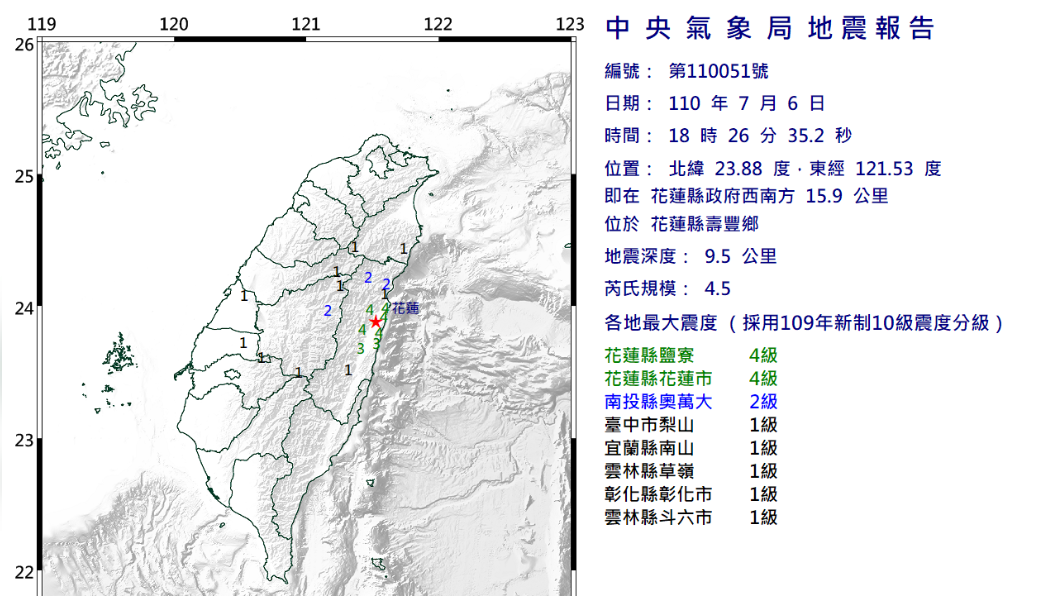Screen dimensions: 1060x596
Task: Click the title 中央氣象局地震報告
Action: tap(770, 28)
